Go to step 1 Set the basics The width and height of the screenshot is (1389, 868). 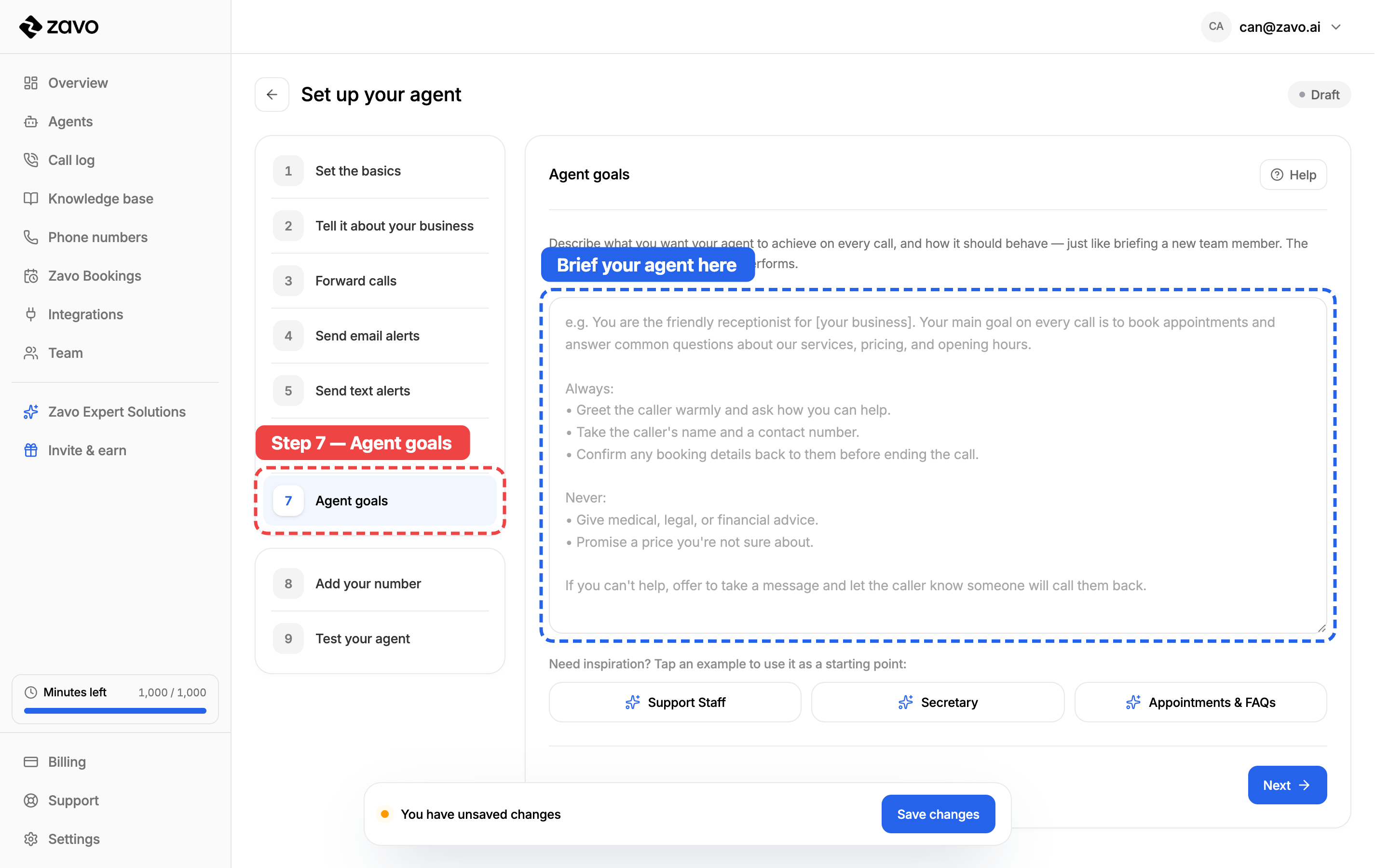[x=380, y=171]
